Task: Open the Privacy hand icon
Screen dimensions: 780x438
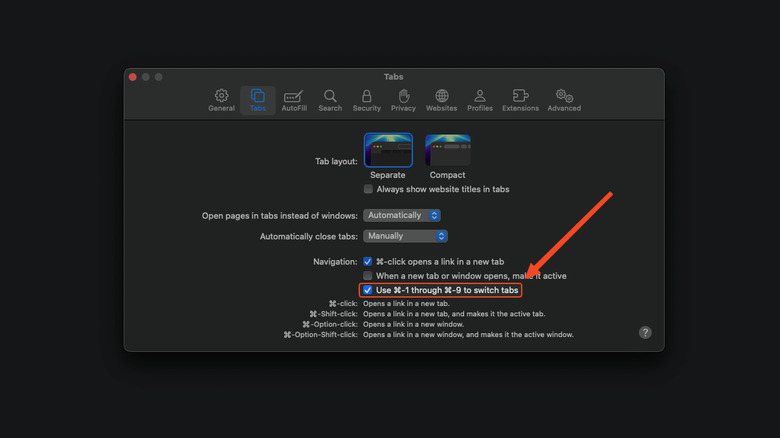Action: (x=403, y=99)
